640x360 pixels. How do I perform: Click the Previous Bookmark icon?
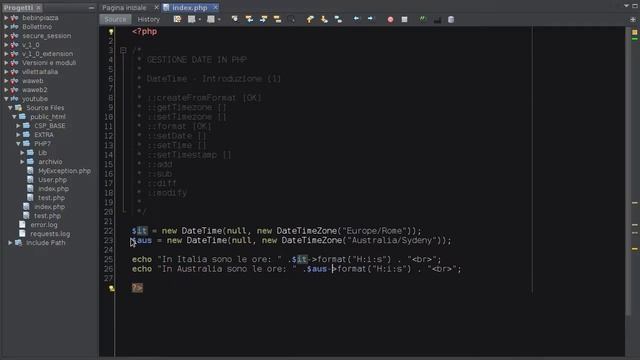point(310,19)
